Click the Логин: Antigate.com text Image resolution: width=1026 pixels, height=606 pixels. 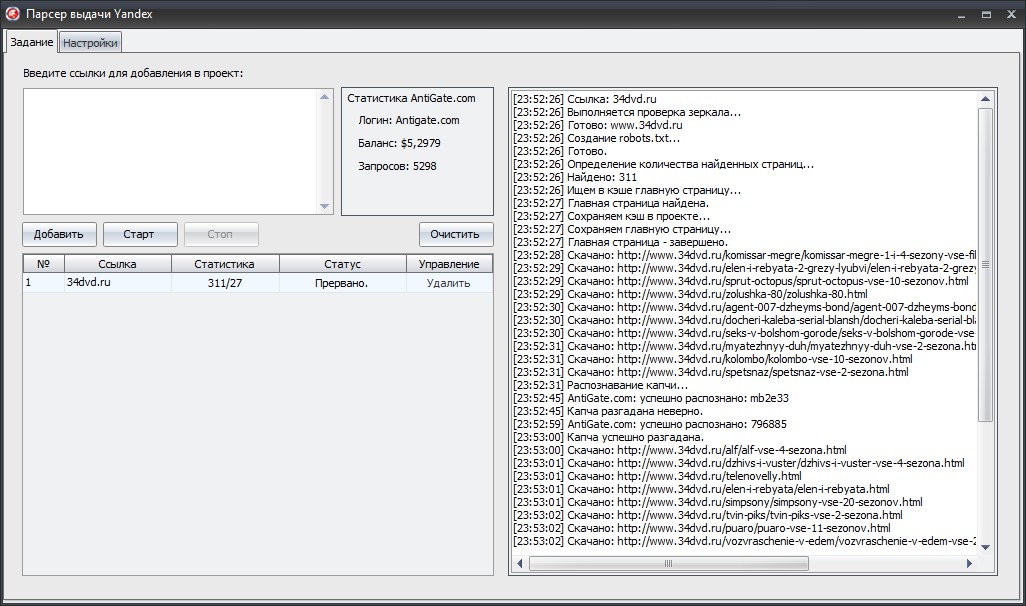click(409, 120)
